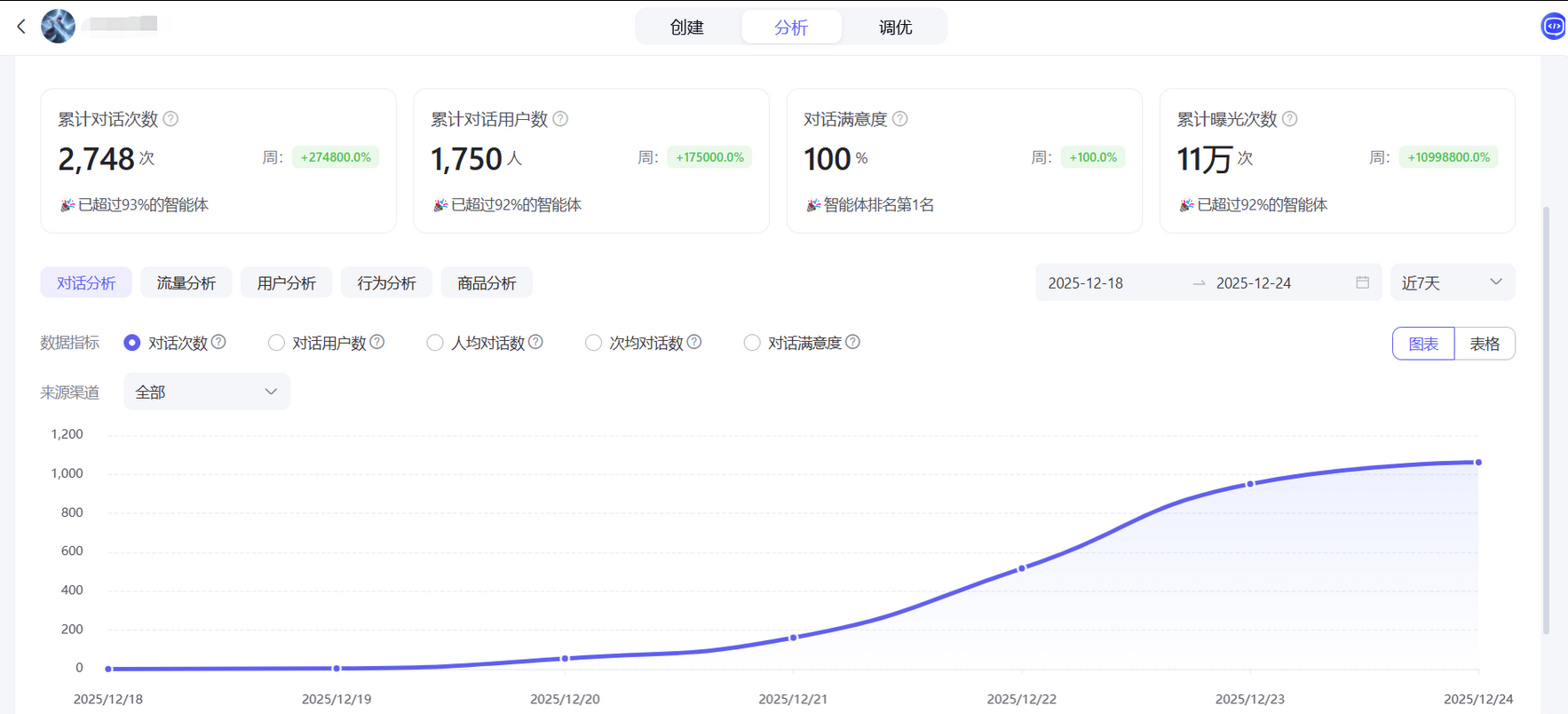The image size is (1568, 714).
Task: Select the 对话分析 tab
Action: pyautogui.click(x=86, y=282)
